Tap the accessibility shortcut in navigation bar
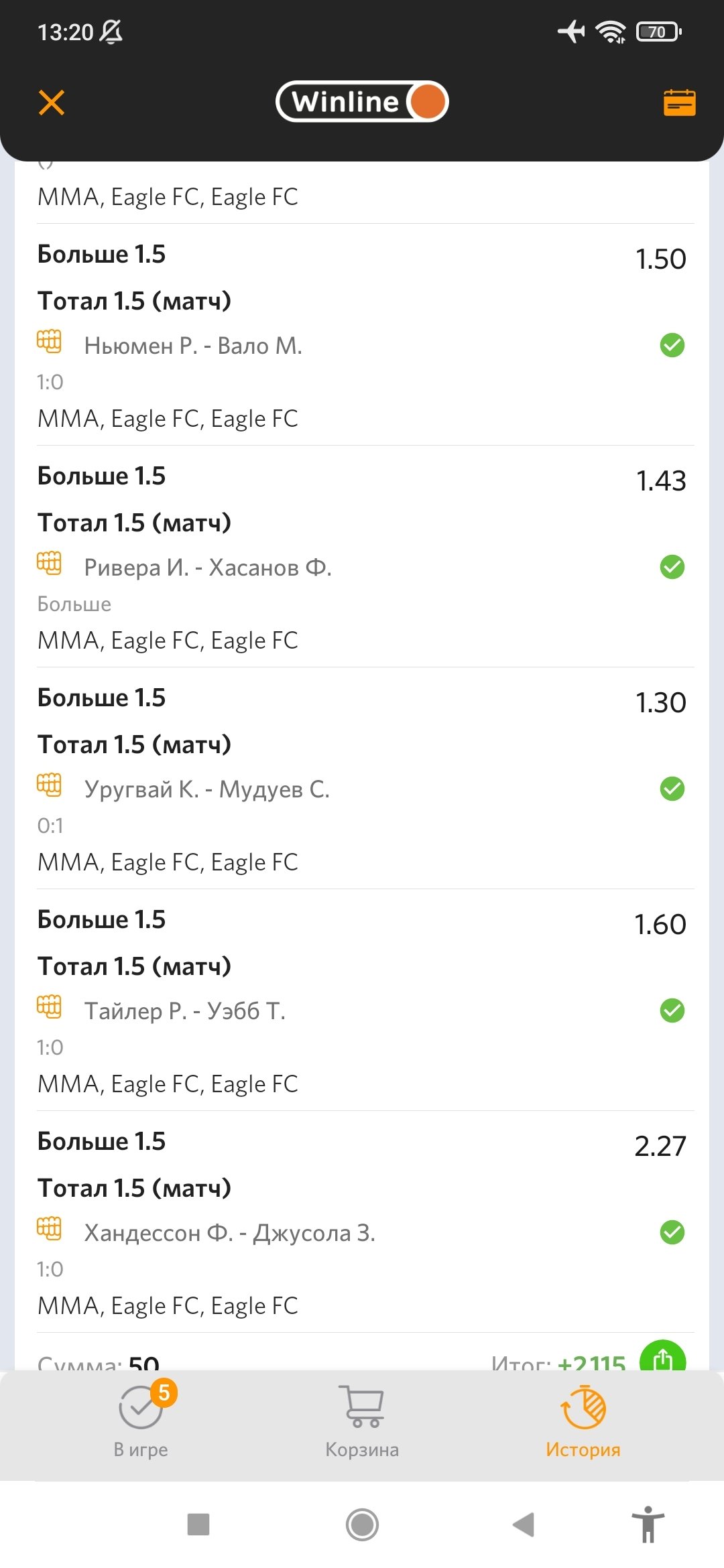 (648, 1524)
